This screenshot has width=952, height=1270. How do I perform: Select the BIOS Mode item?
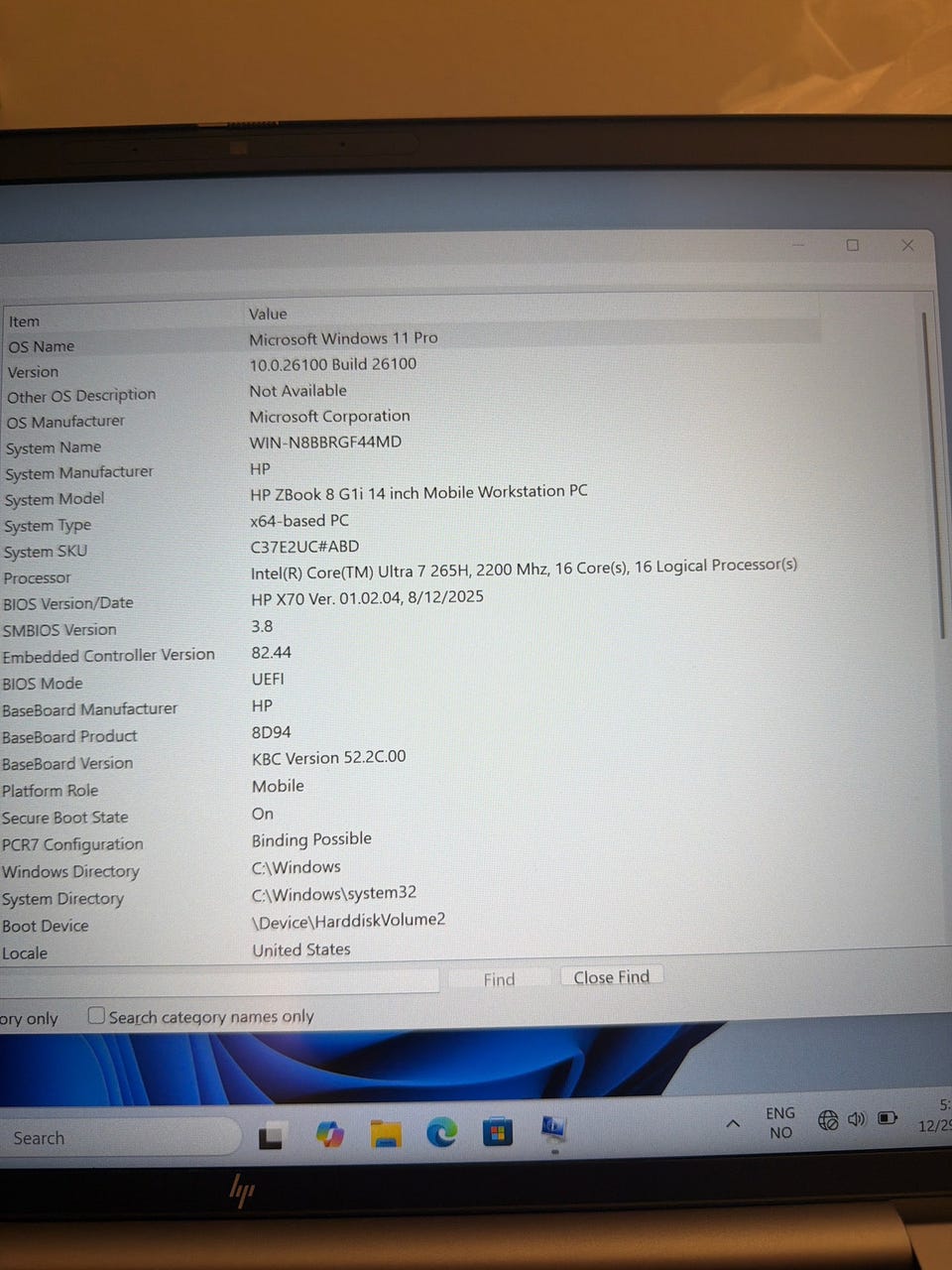(x=42, y=684)
